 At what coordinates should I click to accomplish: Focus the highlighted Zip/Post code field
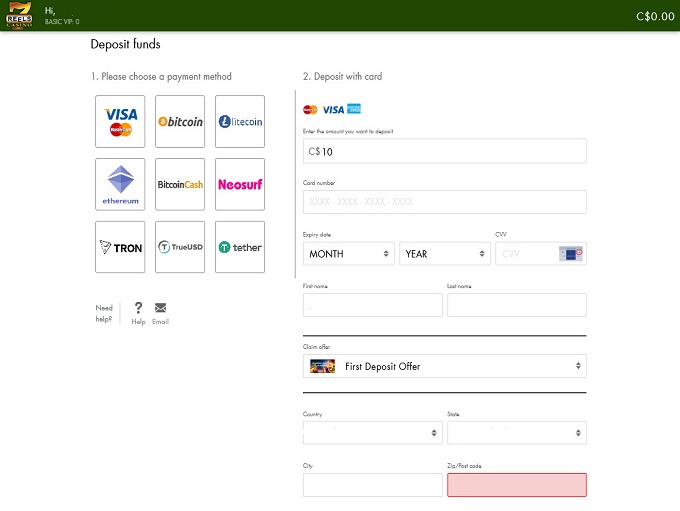click(516, 485)
